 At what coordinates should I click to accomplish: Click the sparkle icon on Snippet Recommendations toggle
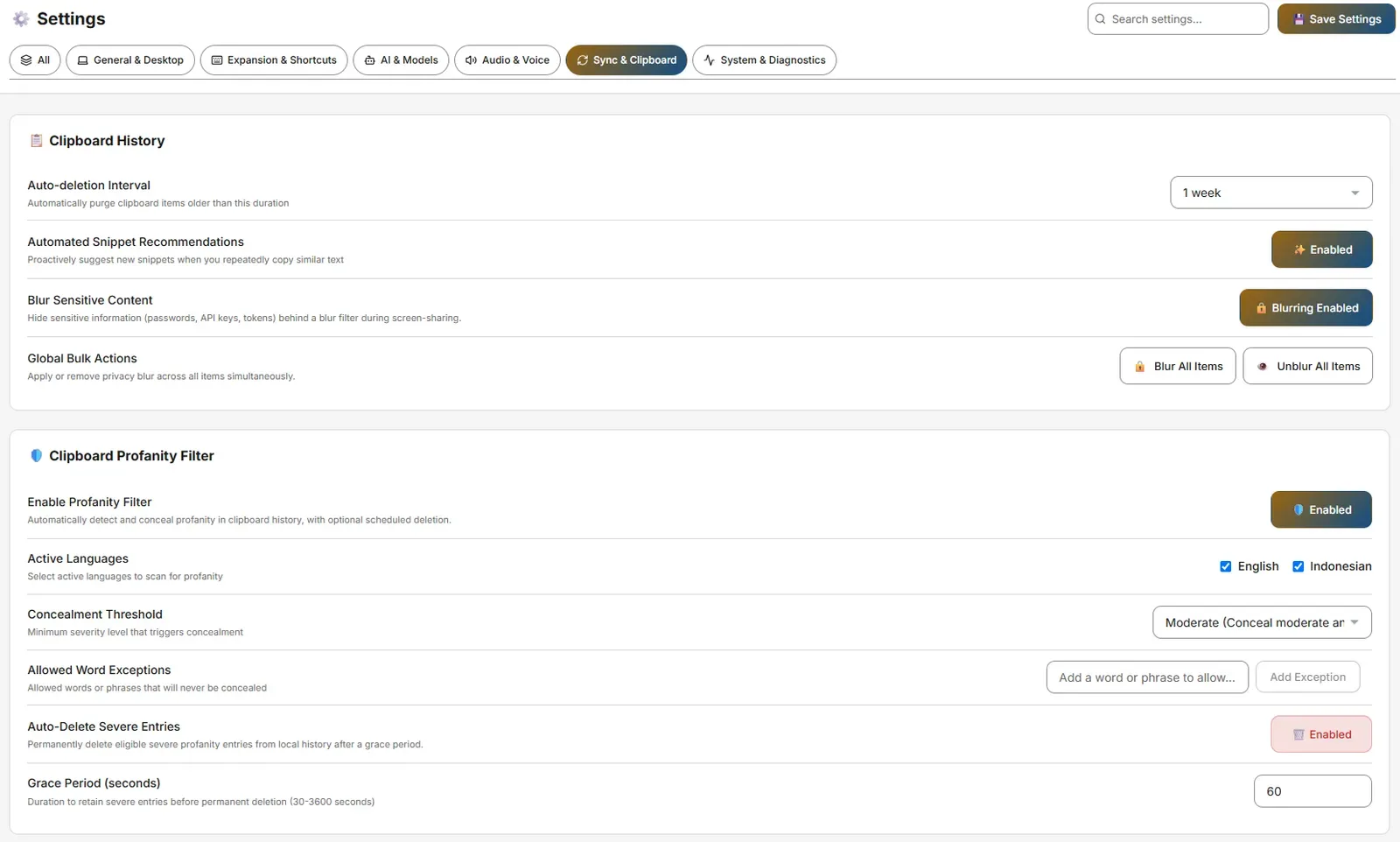click(x=1299, y=250)
